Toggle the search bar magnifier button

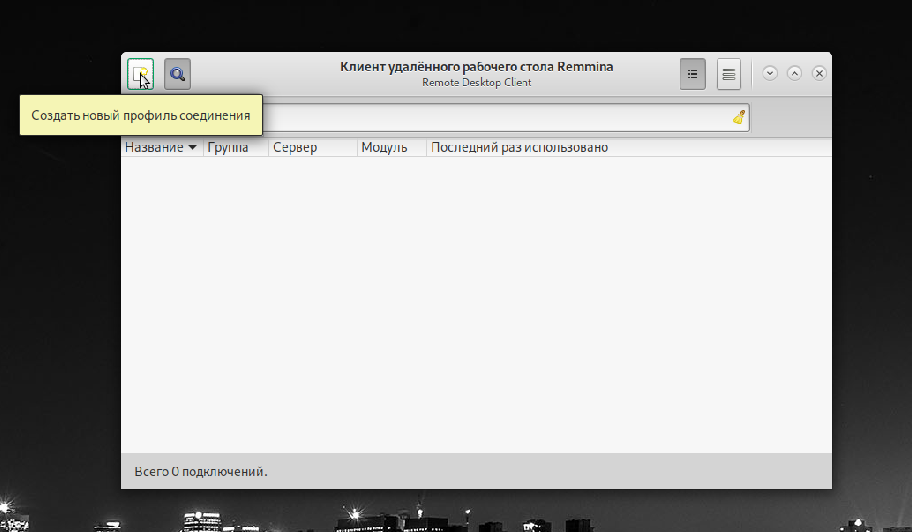tap(177, 74)
